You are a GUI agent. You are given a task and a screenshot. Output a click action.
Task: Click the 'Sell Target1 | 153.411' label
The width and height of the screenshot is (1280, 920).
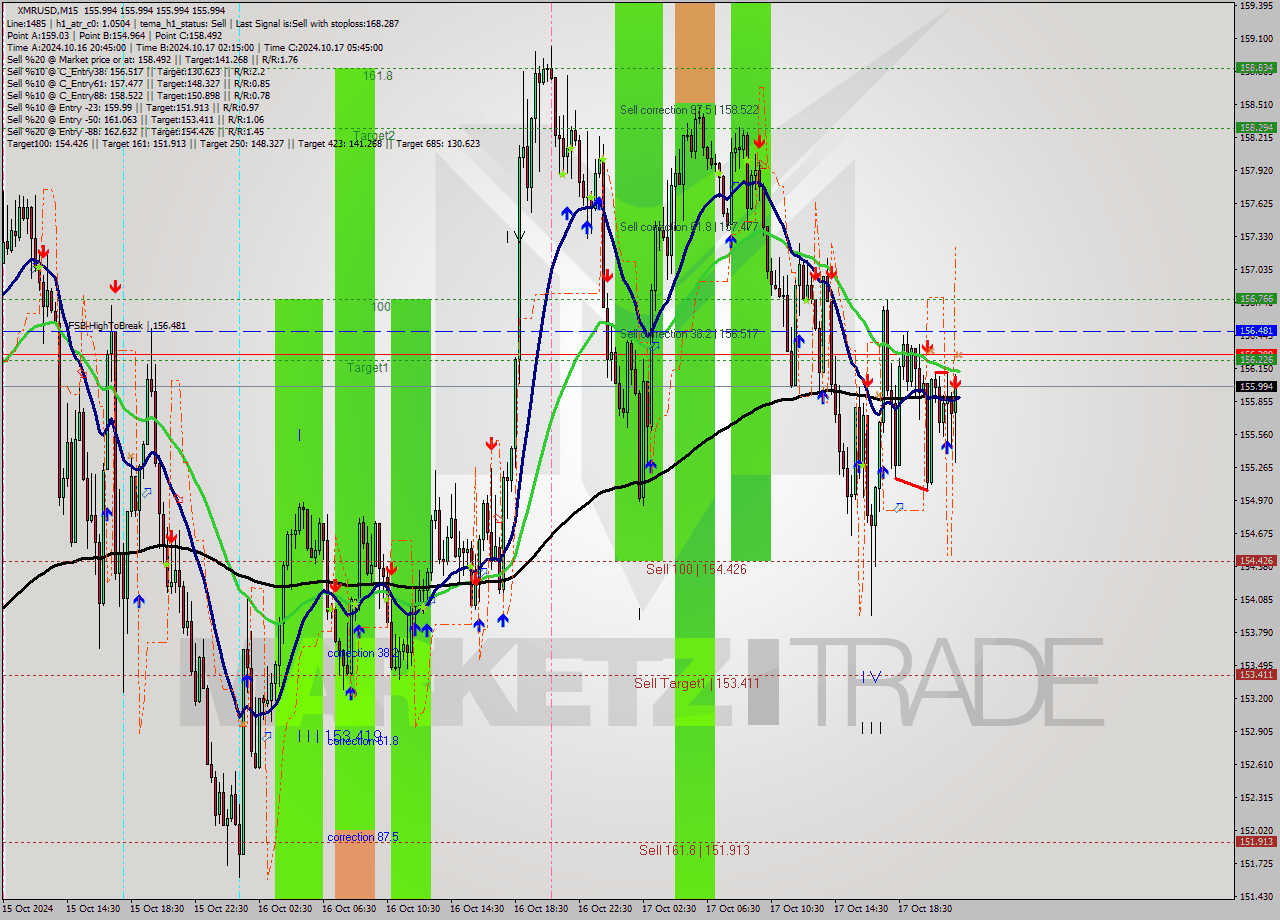[697, 683]
